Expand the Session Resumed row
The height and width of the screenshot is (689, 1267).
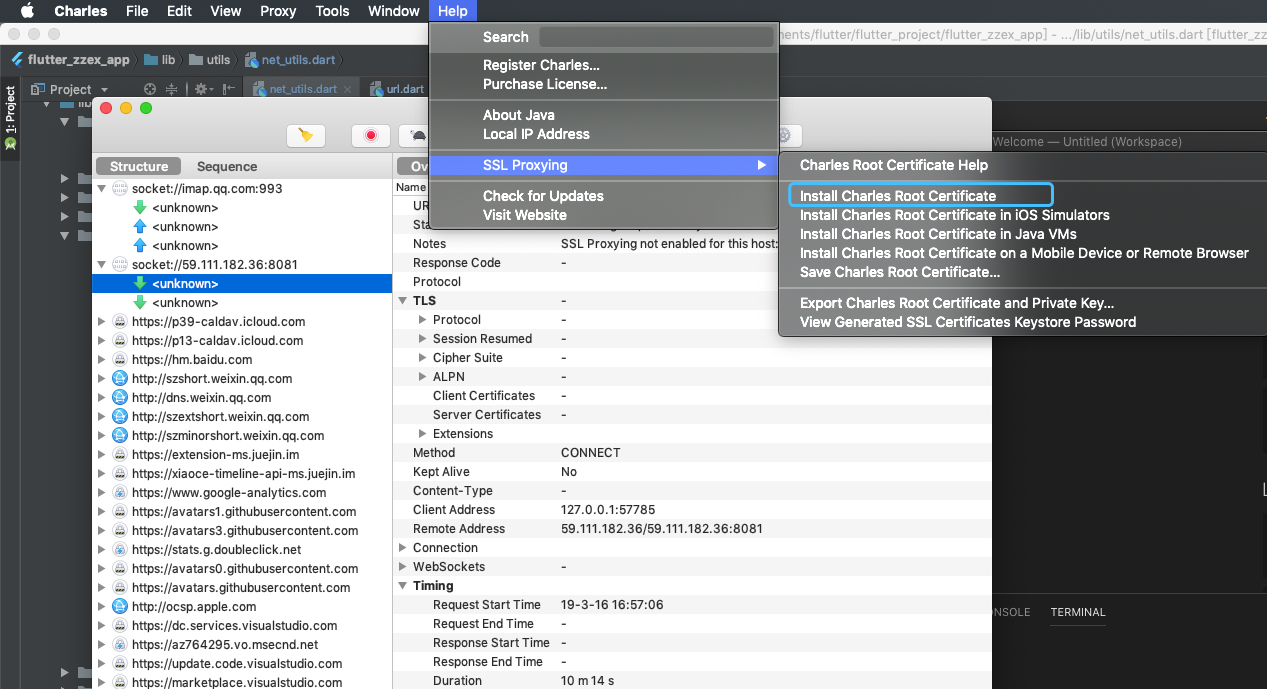click(423, 339)
